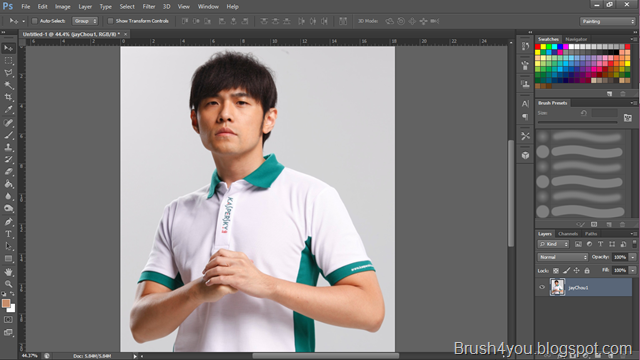Click the vertical canvas scrollbar
The image size is (640, 360).
pos(511,193)
